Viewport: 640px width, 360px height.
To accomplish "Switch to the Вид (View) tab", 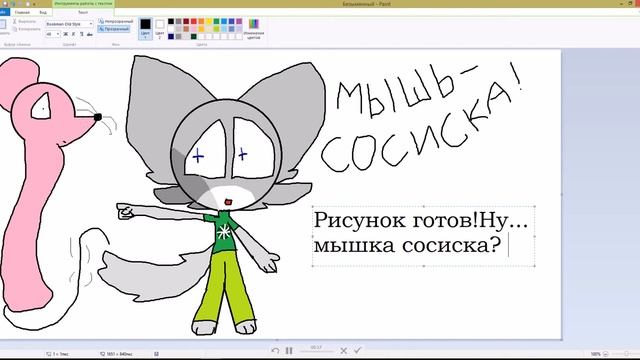I will [x=43, y=12].
